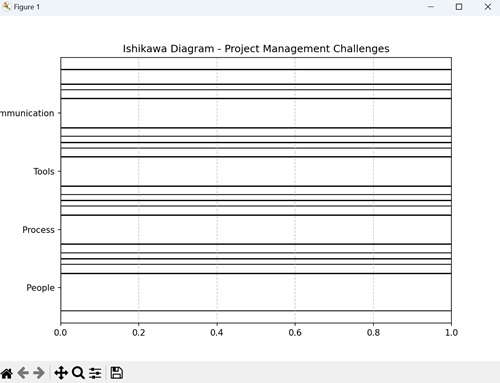Click the Communication y-axis label
Image resolution: width=500 pixels, height=383 pixels.
[x=27, y=113]
